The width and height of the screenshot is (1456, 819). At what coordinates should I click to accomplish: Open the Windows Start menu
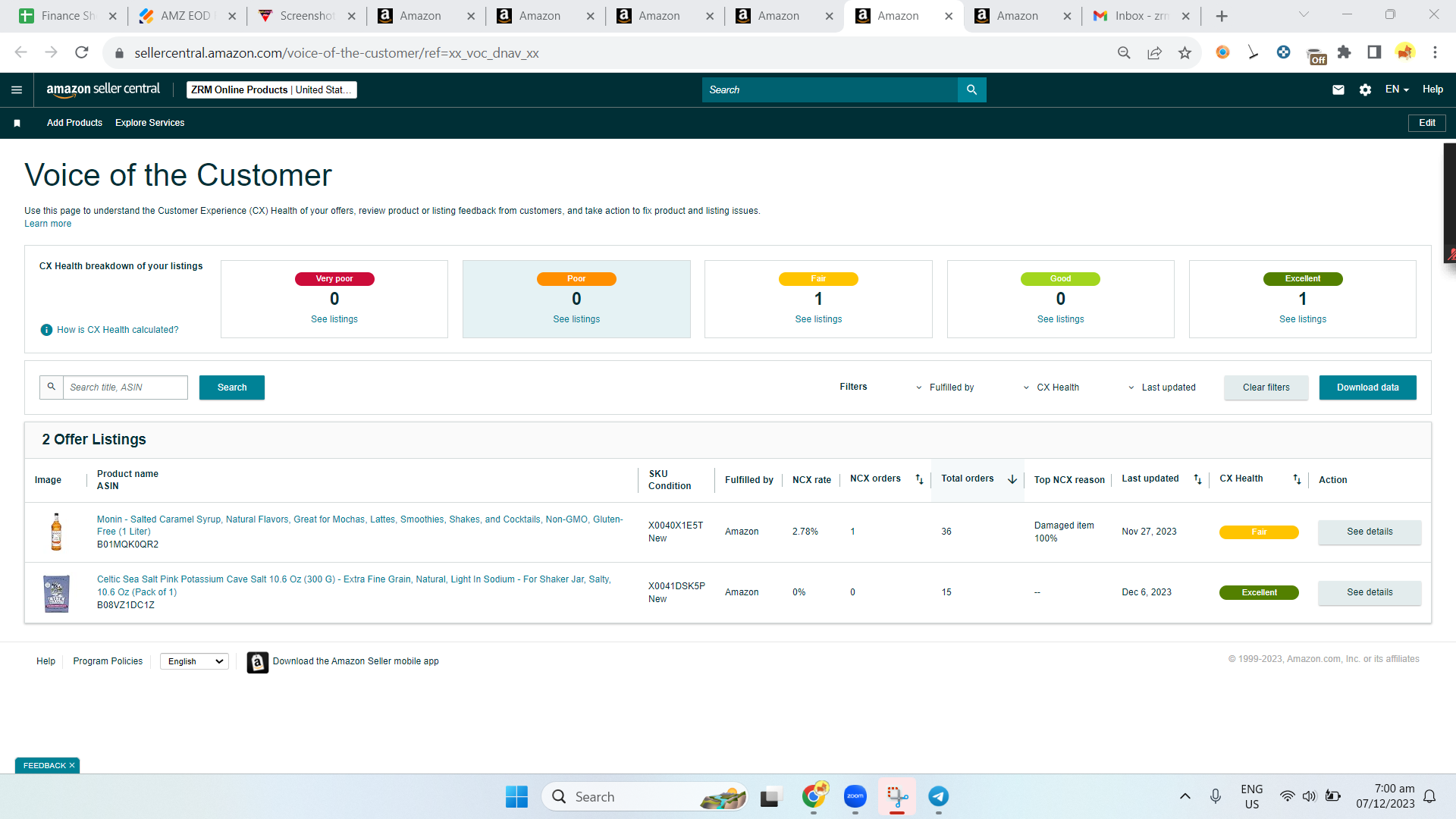click(516, 796)
